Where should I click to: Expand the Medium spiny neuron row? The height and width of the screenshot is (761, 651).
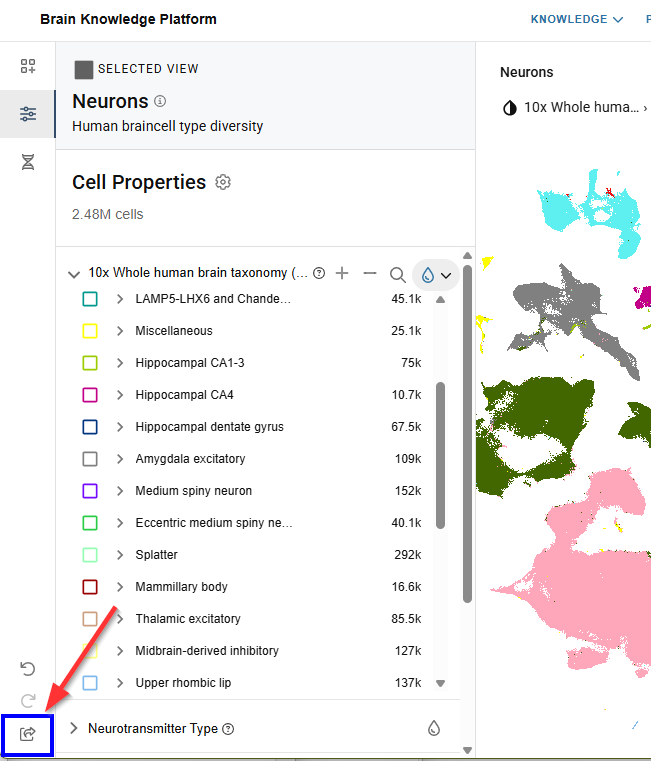[x=120, y=491]
